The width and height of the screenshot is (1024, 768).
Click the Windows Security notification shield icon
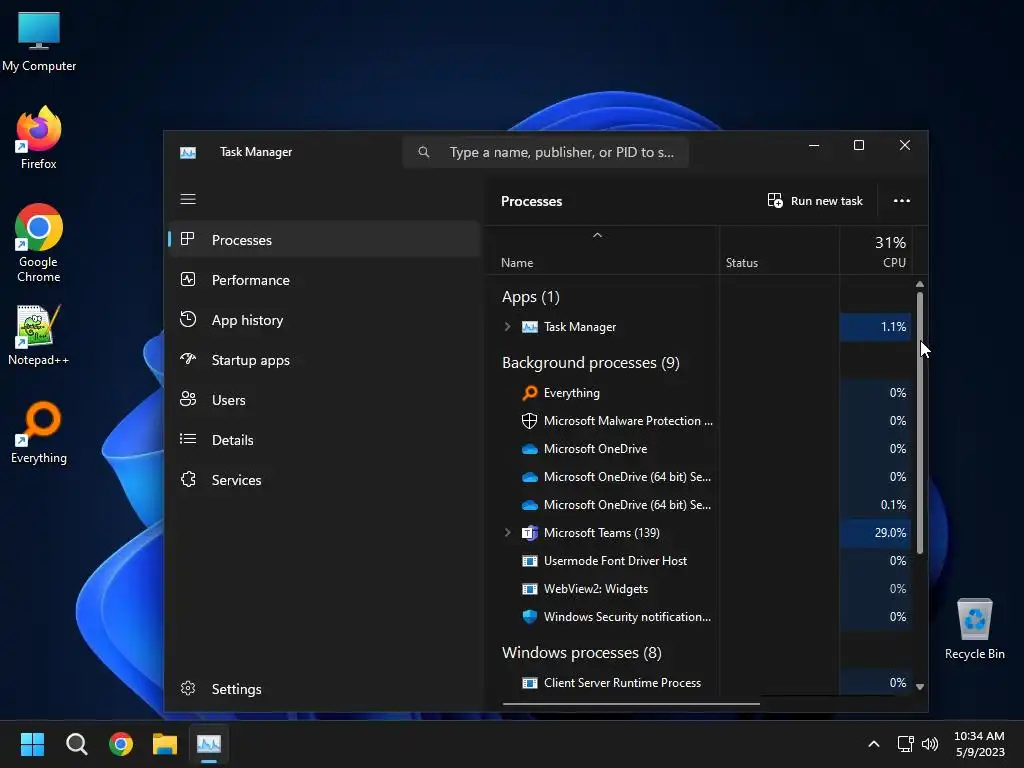point(530,616)
